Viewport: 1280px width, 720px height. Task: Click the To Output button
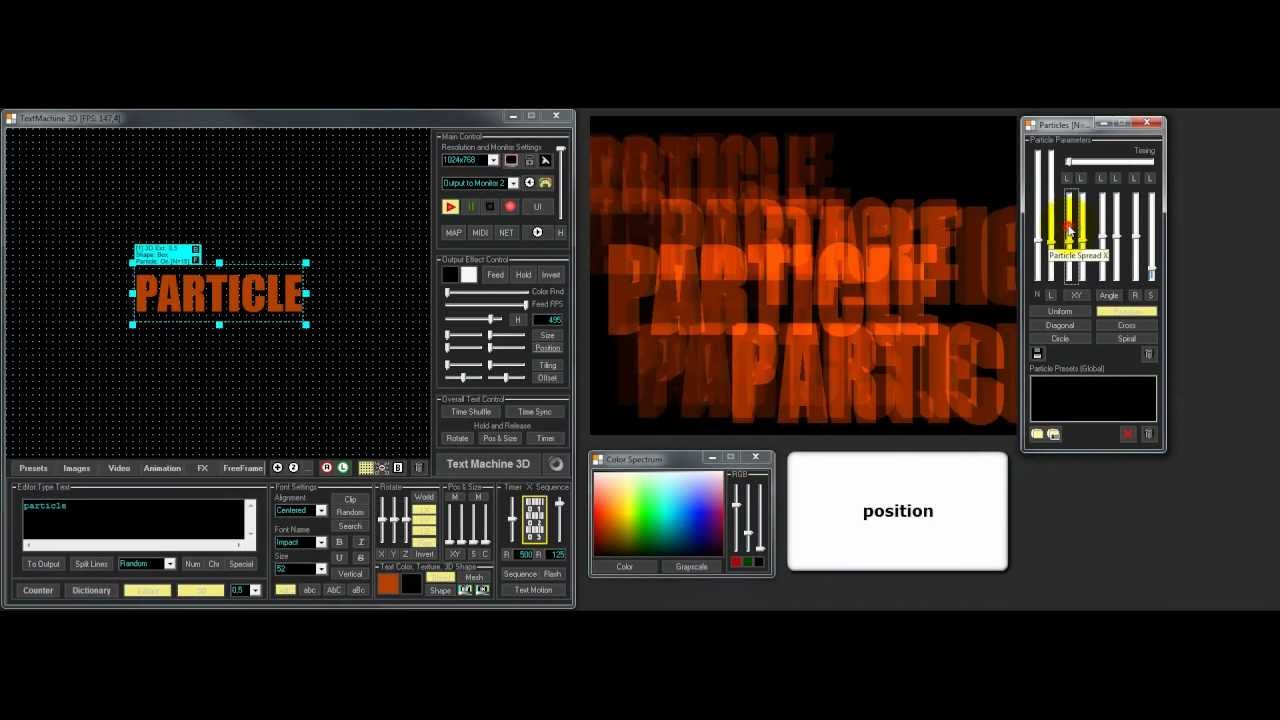(43, 564)
